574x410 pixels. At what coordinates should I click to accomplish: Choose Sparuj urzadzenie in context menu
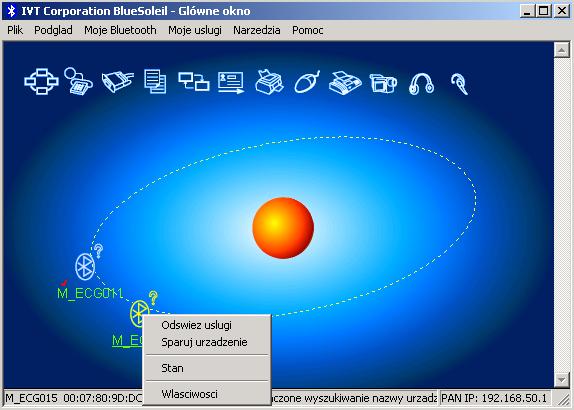204,342
